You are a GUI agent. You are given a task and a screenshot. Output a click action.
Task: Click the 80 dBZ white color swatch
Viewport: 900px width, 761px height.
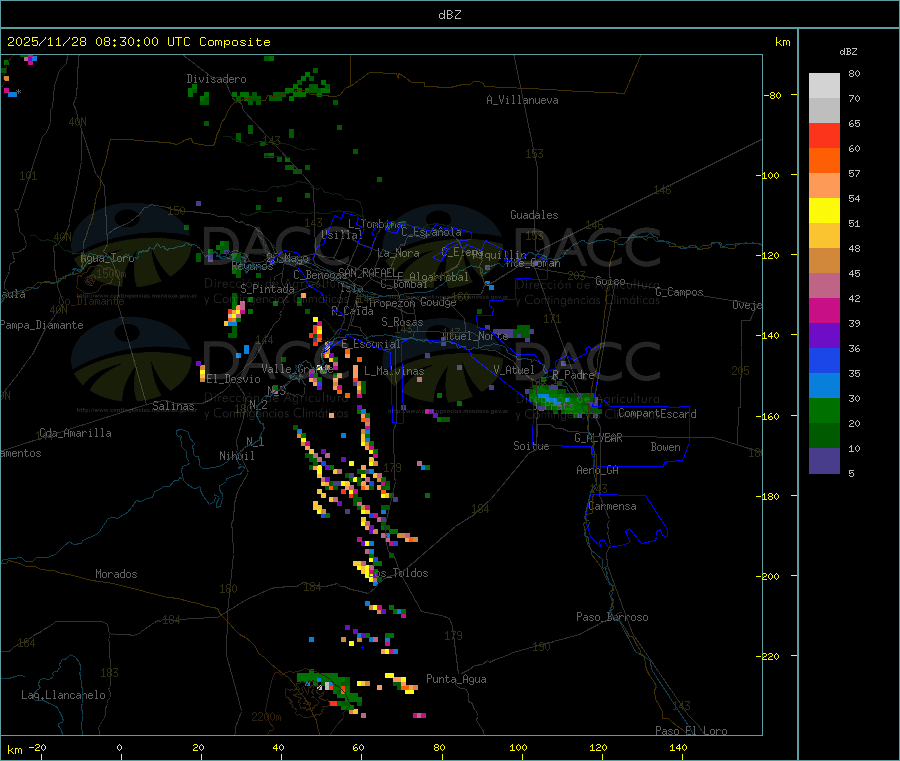pos(824,86)
